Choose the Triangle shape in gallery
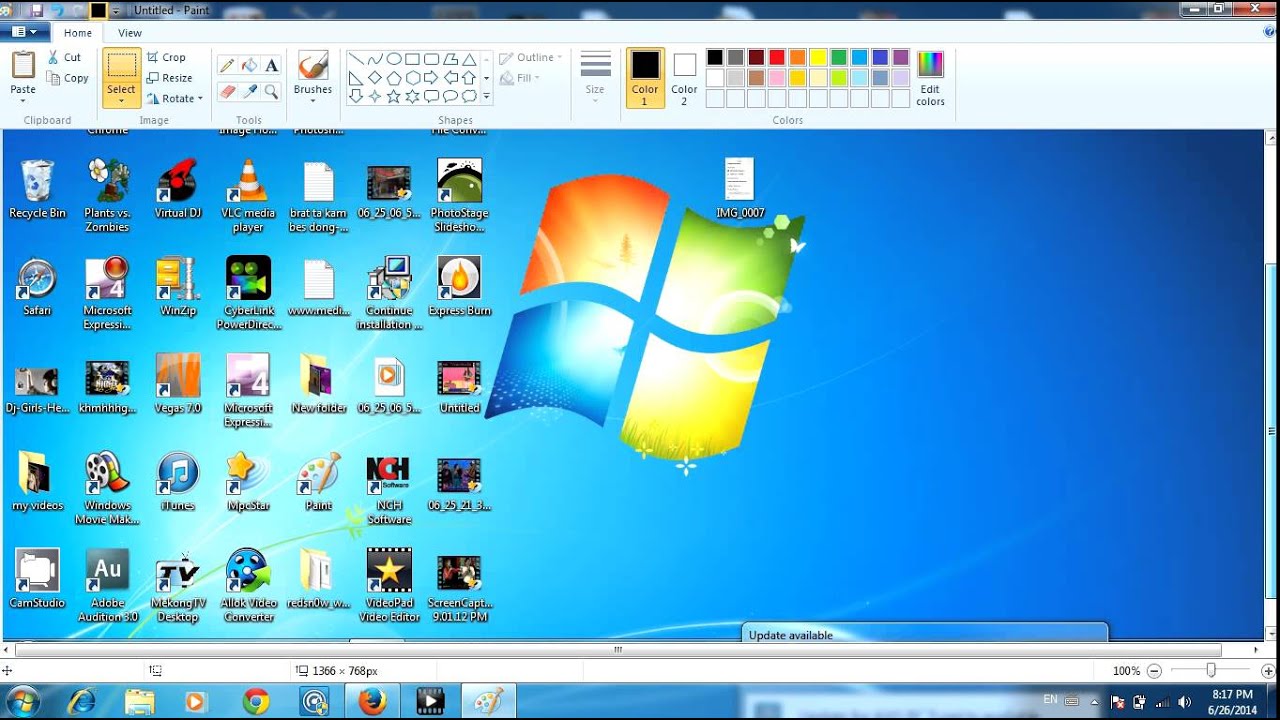1280x720 pixels. (469, 59)
